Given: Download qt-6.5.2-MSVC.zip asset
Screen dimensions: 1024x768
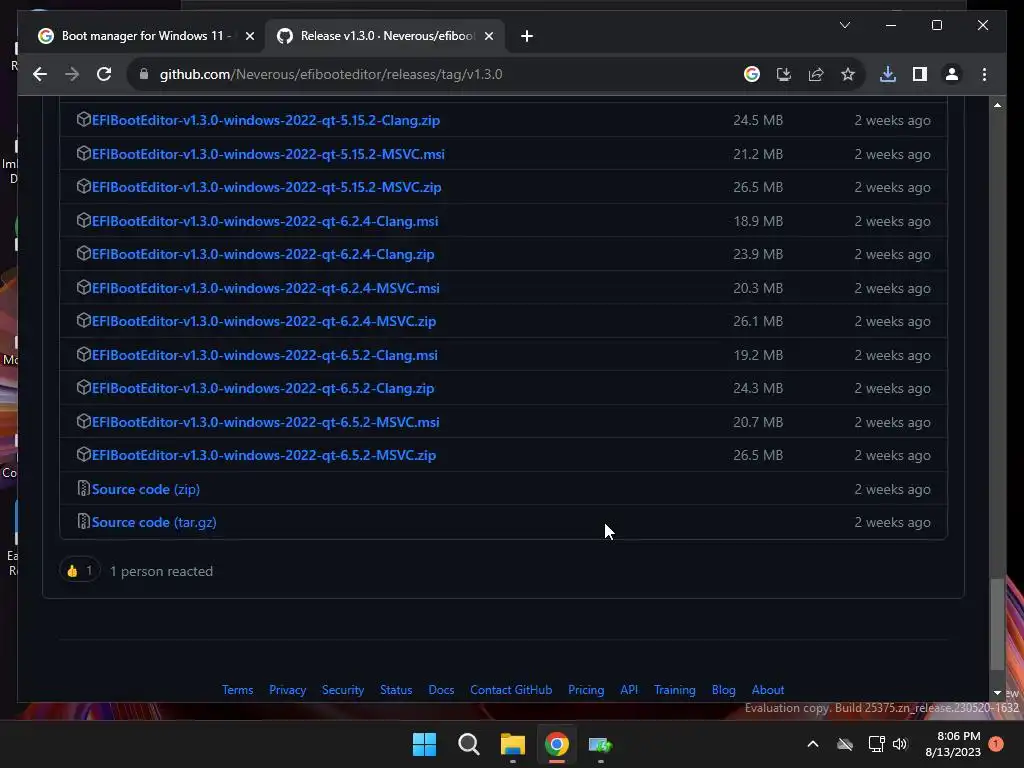Looking at the screenshot, I should click(264, 456).
